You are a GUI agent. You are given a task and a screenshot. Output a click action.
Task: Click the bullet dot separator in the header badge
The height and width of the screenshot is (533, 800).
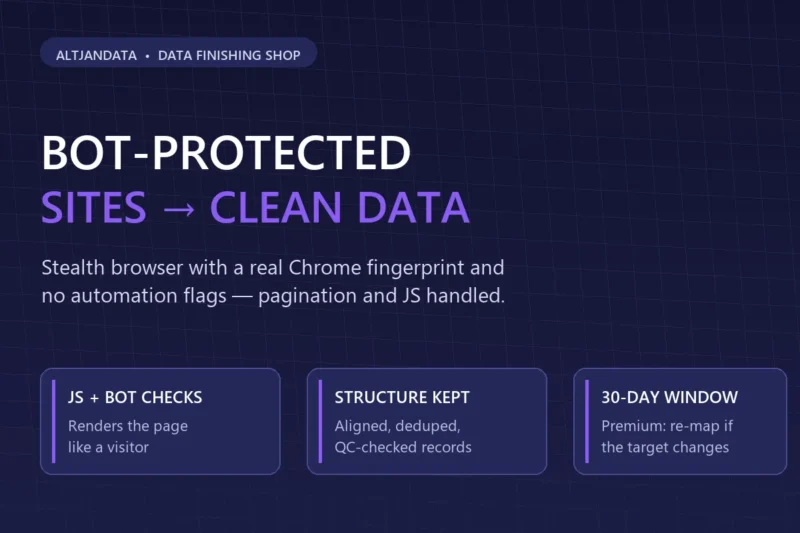(147, 56)
